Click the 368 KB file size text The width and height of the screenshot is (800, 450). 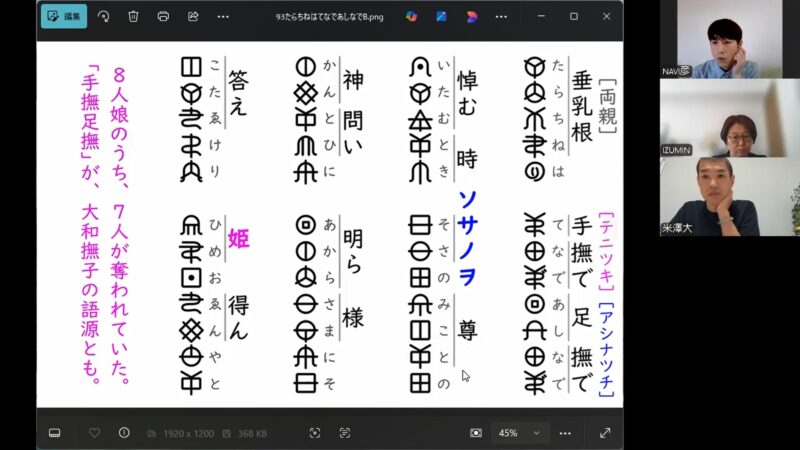point(252,434)
